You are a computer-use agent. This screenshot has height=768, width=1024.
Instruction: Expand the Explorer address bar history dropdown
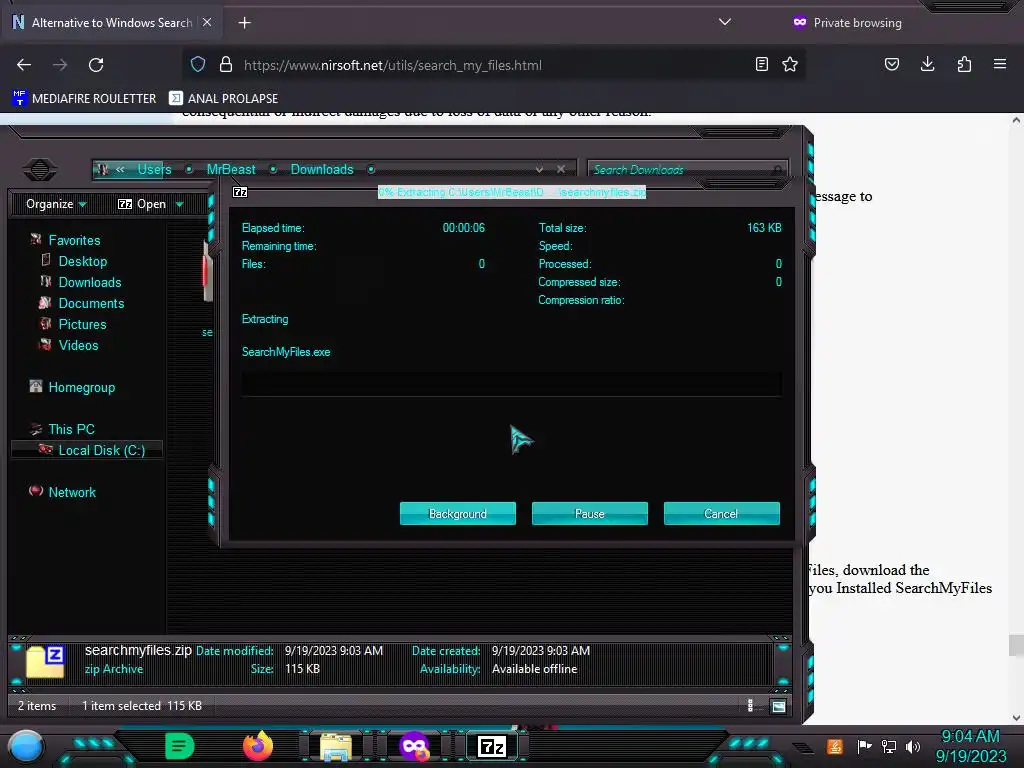pyautogui.click(x=539, y=169)
